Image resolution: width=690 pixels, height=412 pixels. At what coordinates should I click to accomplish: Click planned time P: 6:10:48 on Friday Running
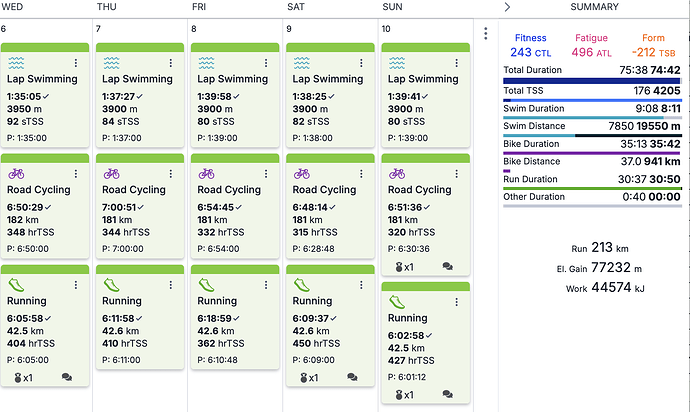click(217, 360)
